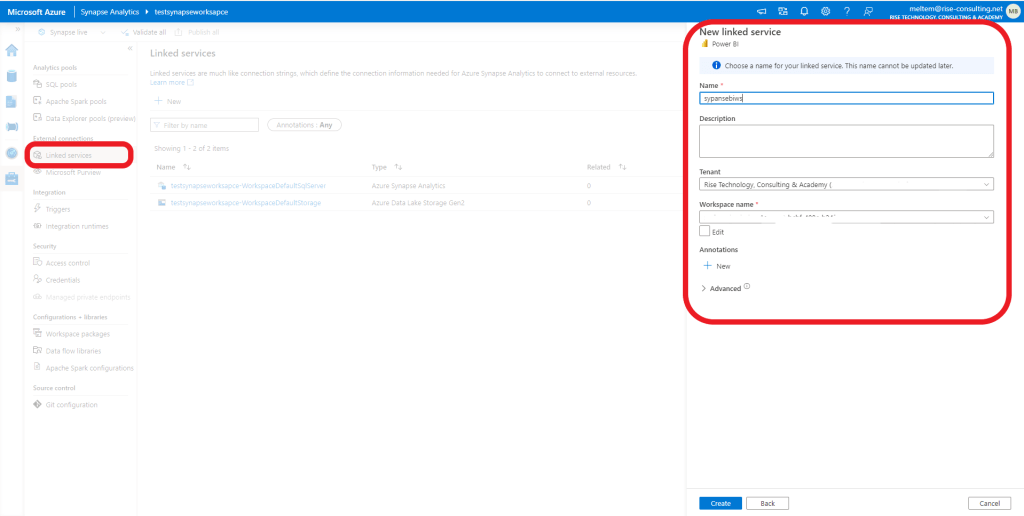This screenshot has width=1024, height=516.
Task: Open the Monitor hub gauge icon
Action: [x=12, y=153]
